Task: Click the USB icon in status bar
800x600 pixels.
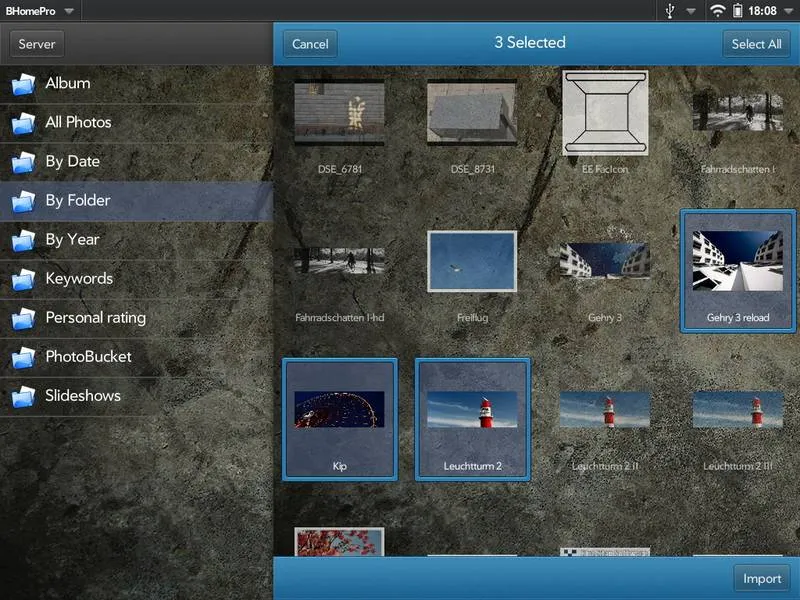Action: [670, 11]
